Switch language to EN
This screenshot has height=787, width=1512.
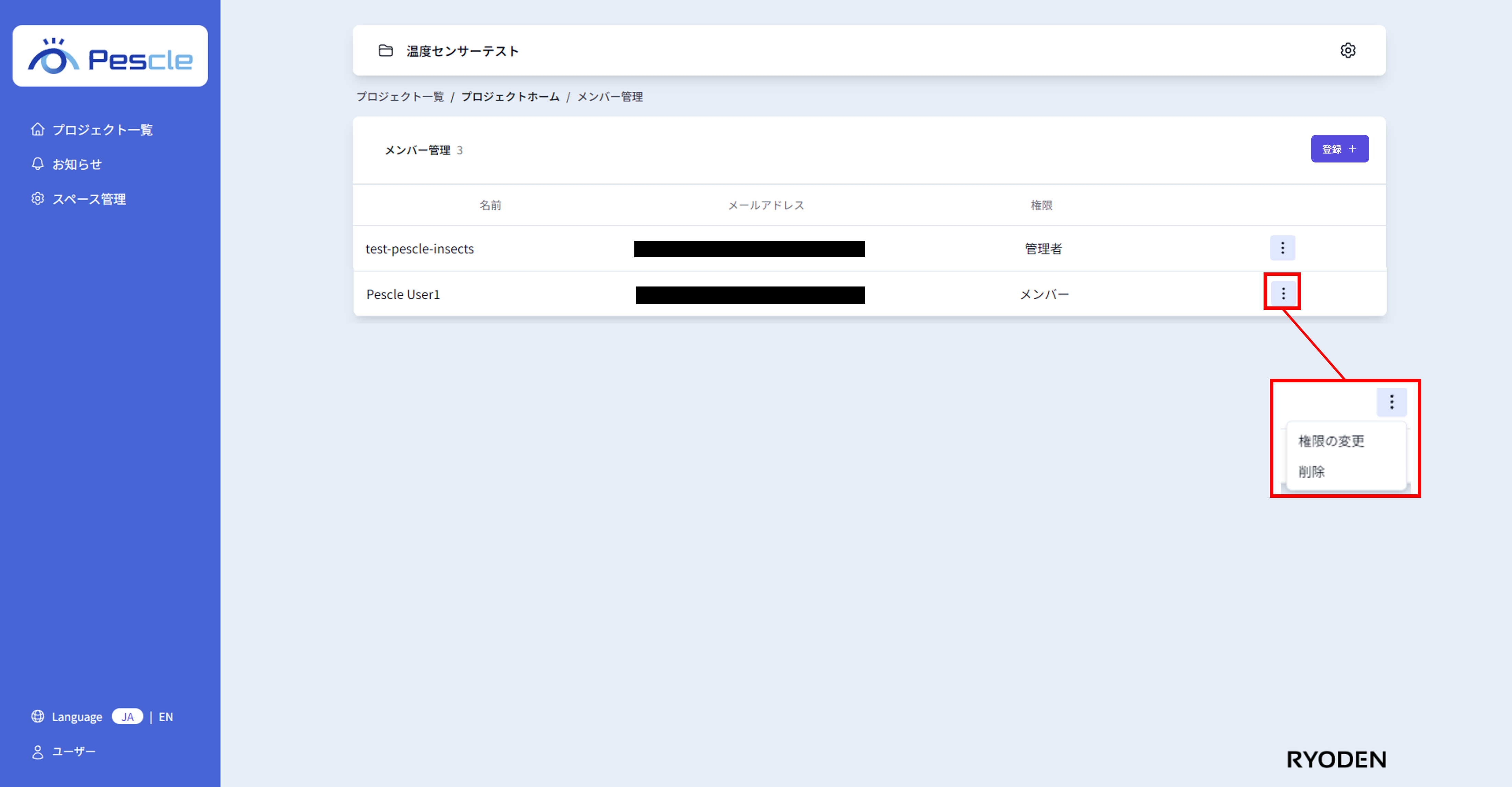pos(166,717)
